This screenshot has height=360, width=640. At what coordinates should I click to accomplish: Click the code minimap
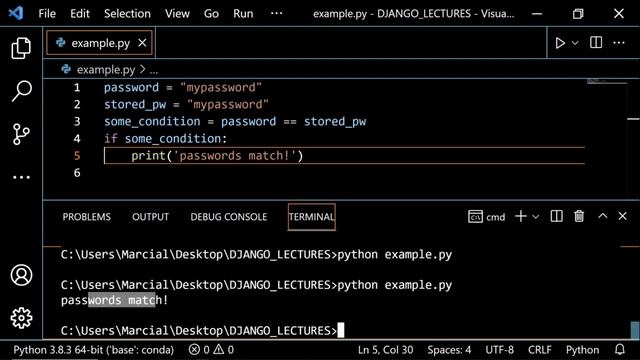coord(607,82)
